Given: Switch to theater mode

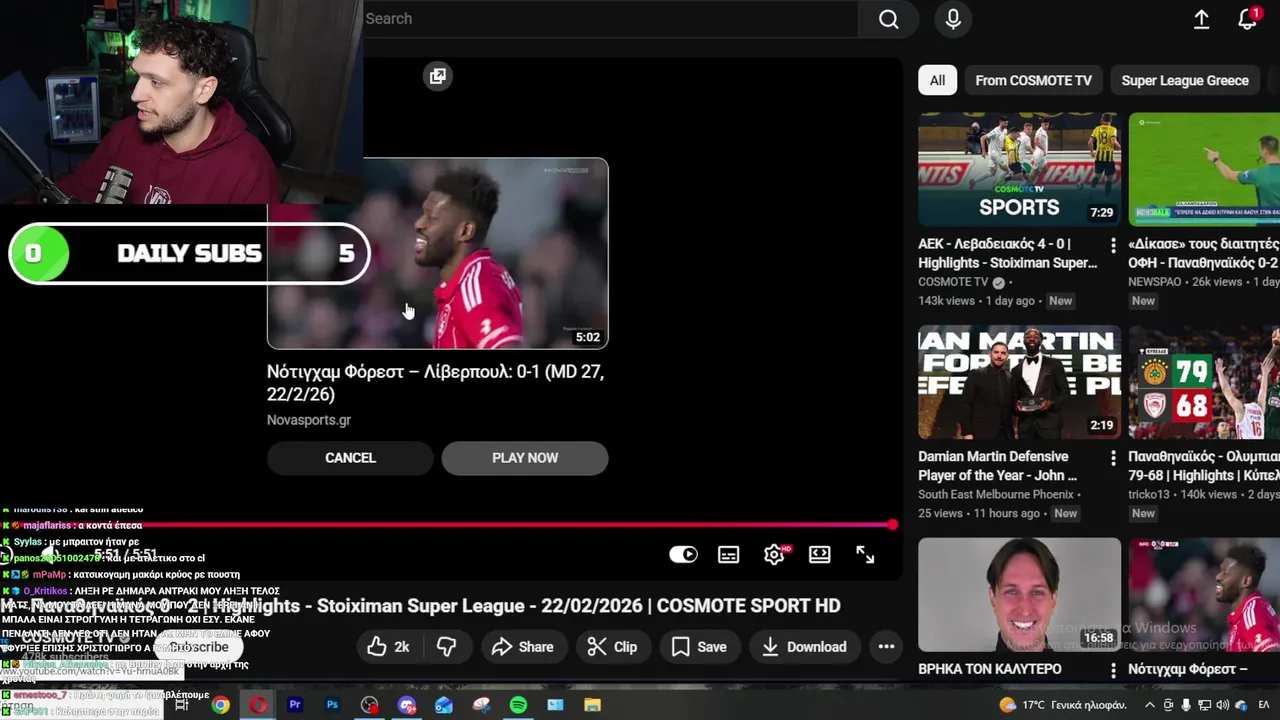Looking at the screenshot, I should click(x=819, y=554).
